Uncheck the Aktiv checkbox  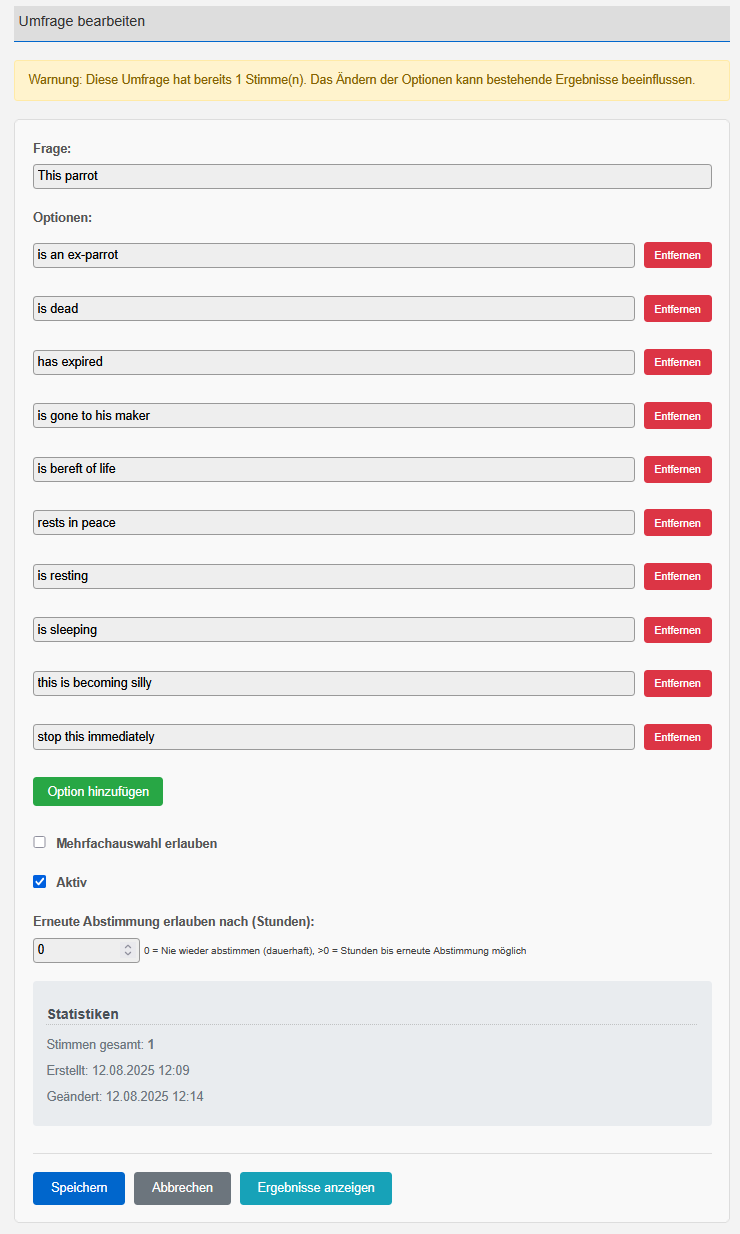(x=40, y=882)
